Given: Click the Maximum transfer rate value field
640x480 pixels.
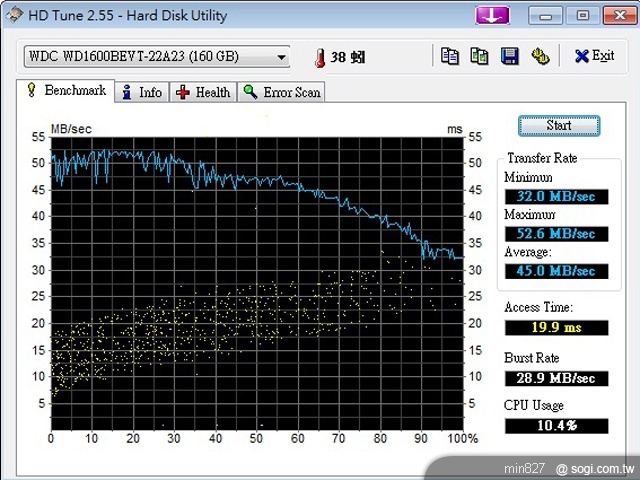Looking at the screenshot, I should point(556,233).
